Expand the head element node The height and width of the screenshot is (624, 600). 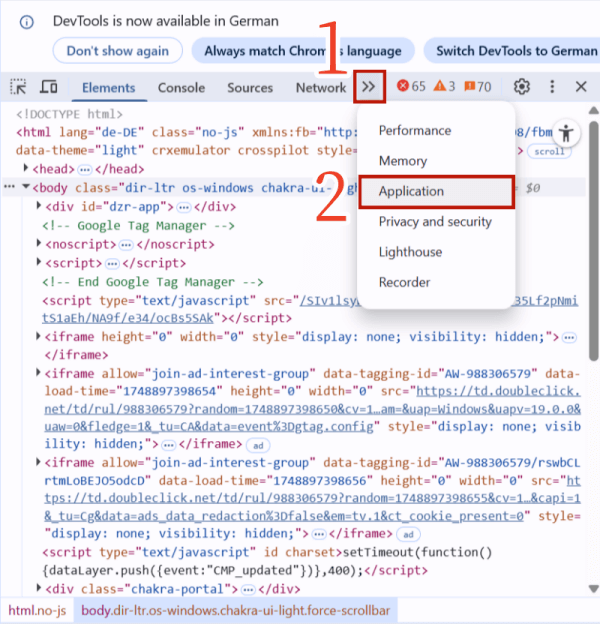point(25,168)
